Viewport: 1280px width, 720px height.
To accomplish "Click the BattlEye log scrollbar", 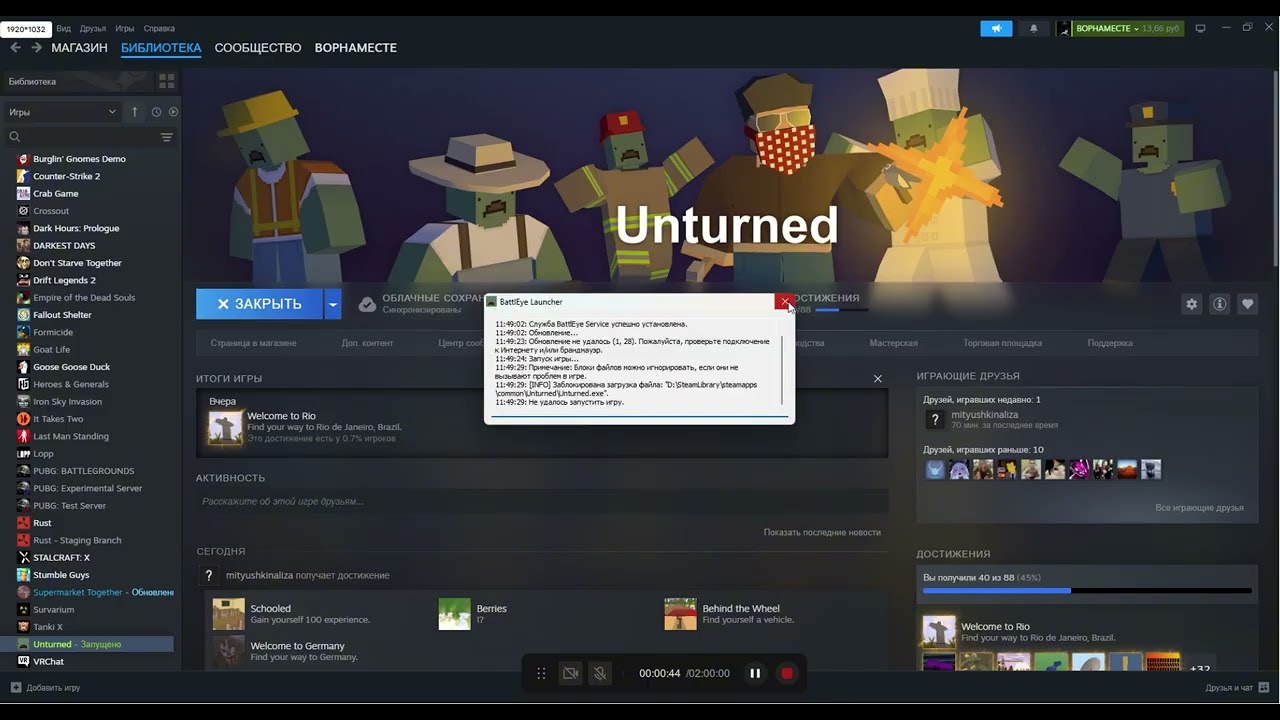I will [783, 370].
